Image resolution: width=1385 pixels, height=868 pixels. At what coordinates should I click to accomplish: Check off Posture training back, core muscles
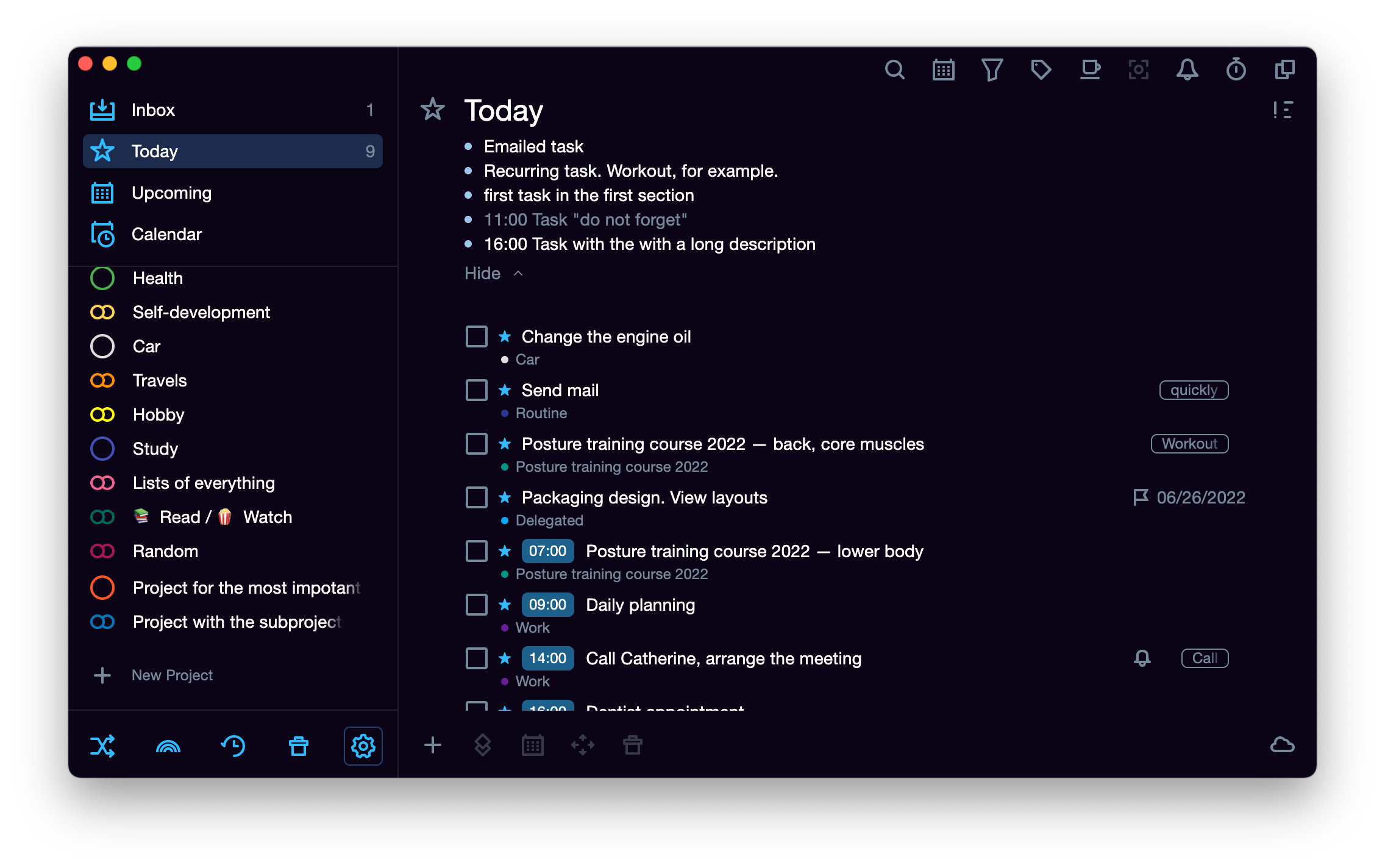click(477, 444)
